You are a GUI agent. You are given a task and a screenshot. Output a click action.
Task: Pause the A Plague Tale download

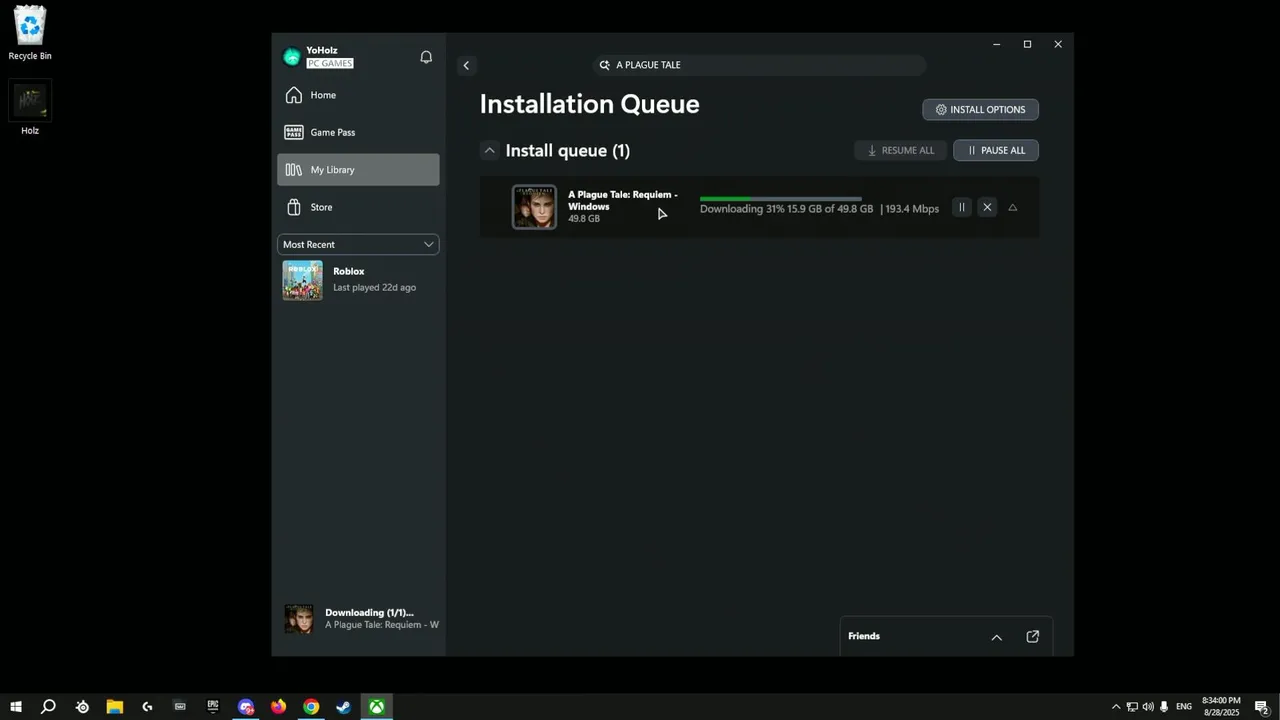[961, 207]
